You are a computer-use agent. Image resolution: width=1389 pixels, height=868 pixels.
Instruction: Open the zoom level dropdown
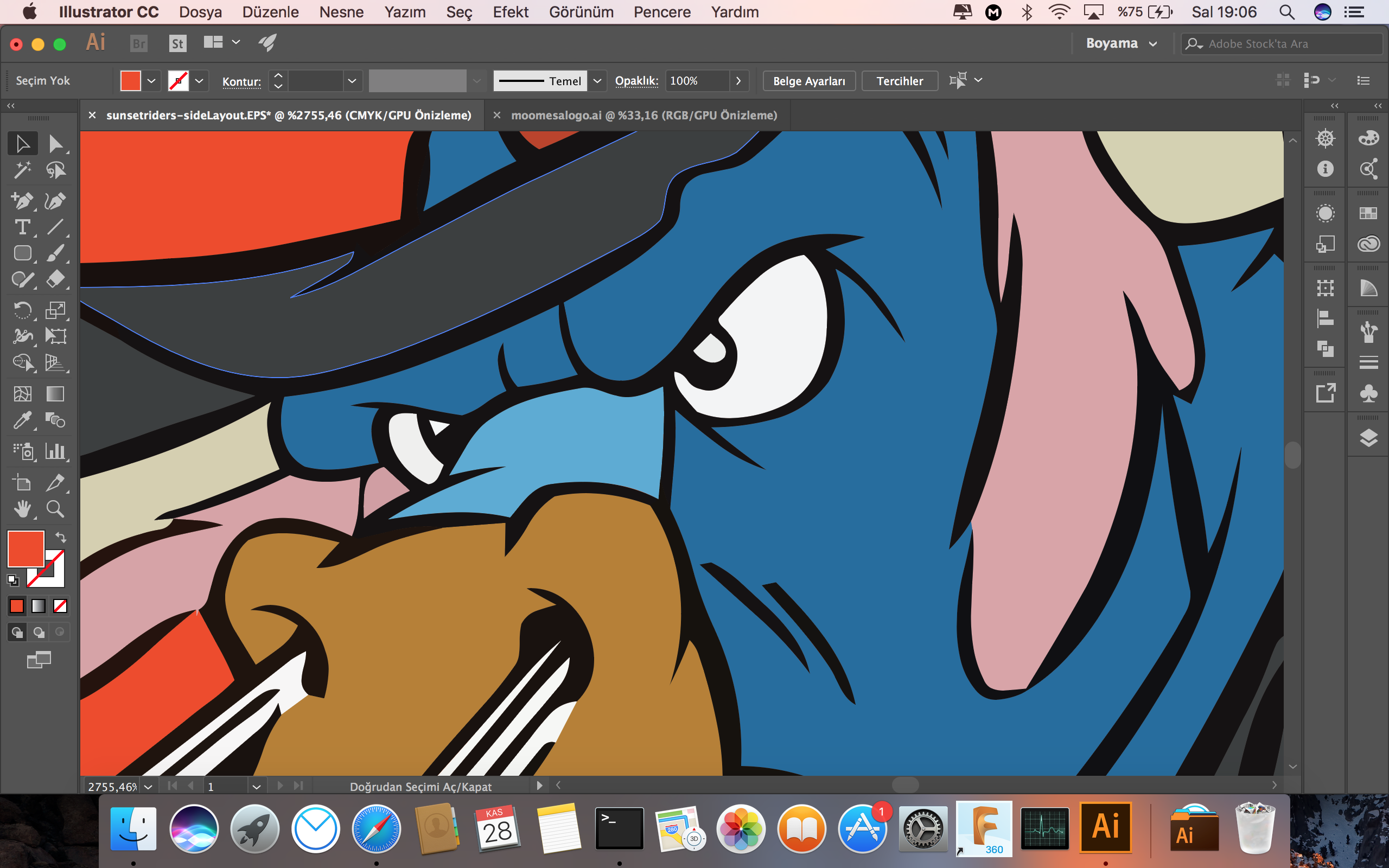click(148, 787)
